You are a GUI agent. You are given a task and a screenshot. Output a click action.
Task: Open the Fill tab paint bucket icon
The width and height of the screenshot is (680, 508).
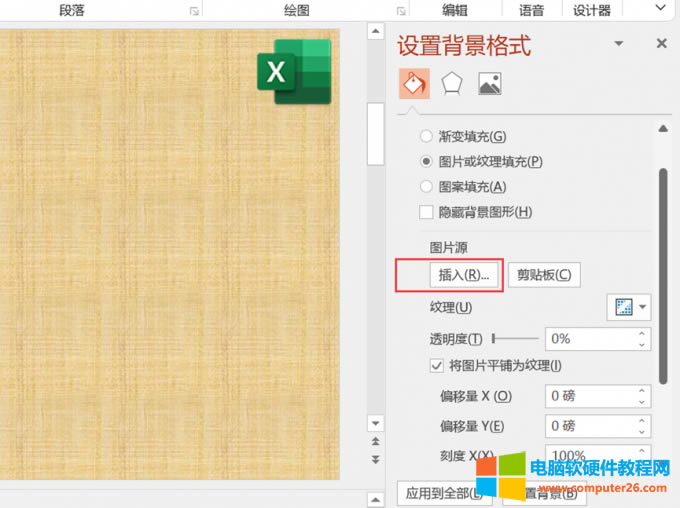(414, 83)
